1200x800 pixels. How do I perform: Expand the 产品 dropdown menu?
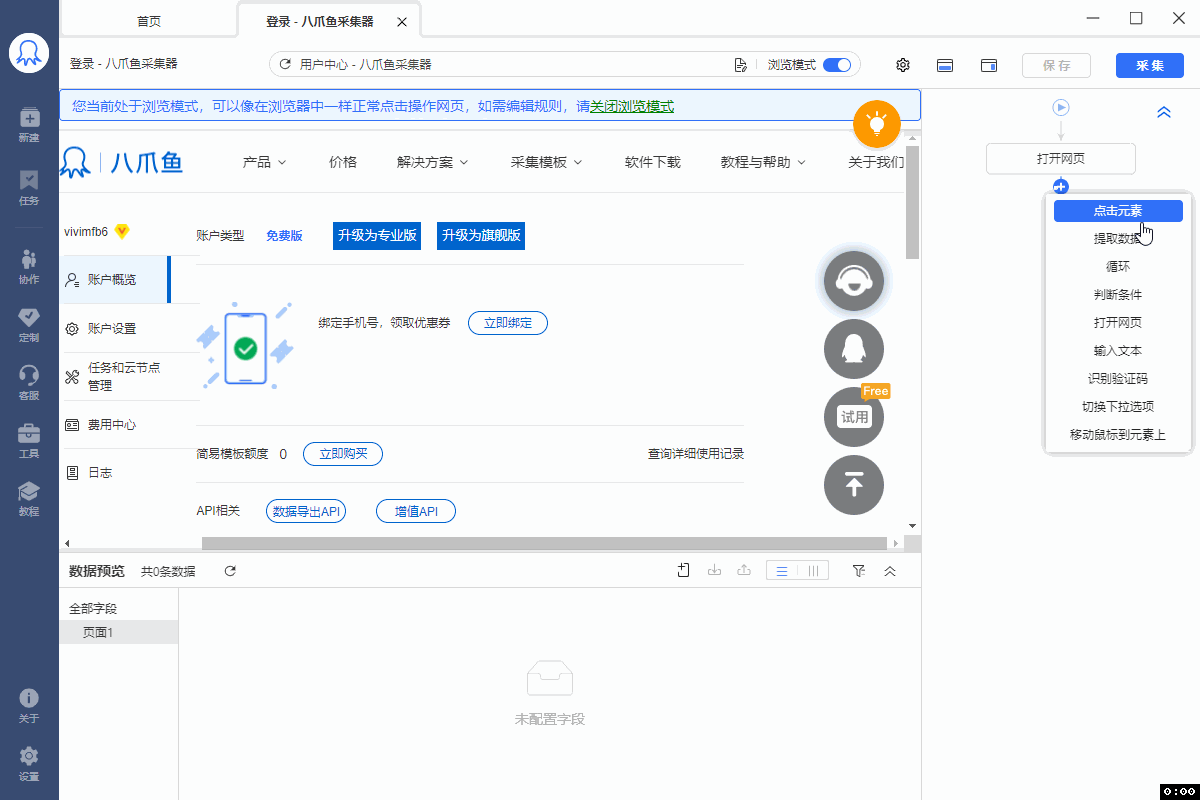[265, 162]
